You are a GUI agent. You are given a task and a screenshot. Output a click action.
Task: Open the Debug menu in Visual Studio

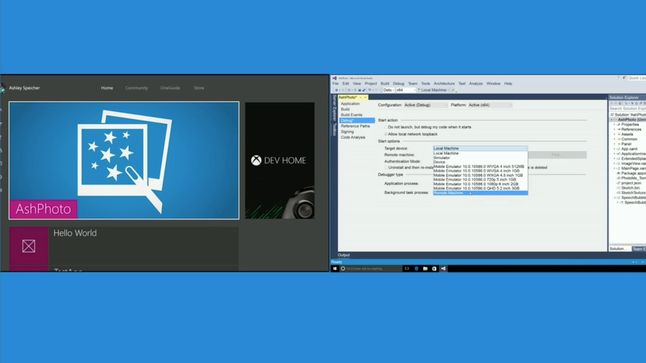tap(398, 84)
